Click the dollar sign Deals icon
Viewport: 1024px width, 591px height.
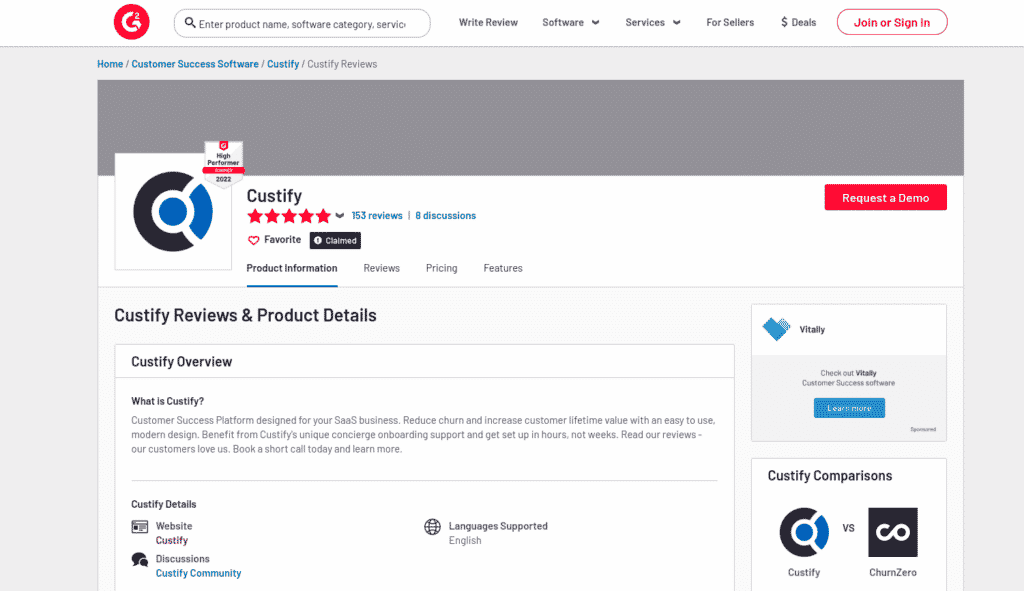pos(784,22)
